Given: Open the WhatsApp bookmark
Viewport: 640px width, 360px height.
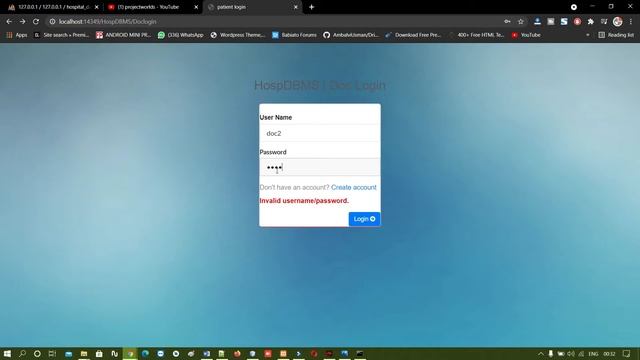Looking at the screenshot, I should (180, 35).
